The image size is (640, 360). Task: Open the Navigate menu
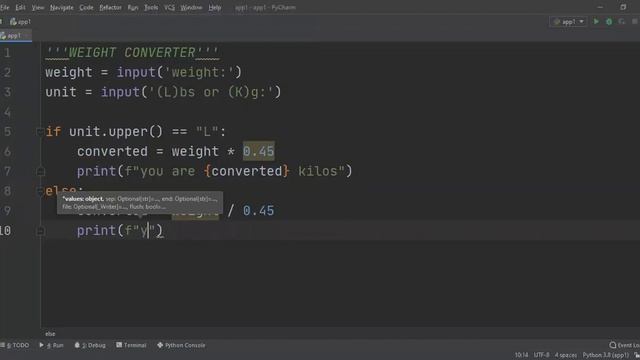tap(62, 7)
